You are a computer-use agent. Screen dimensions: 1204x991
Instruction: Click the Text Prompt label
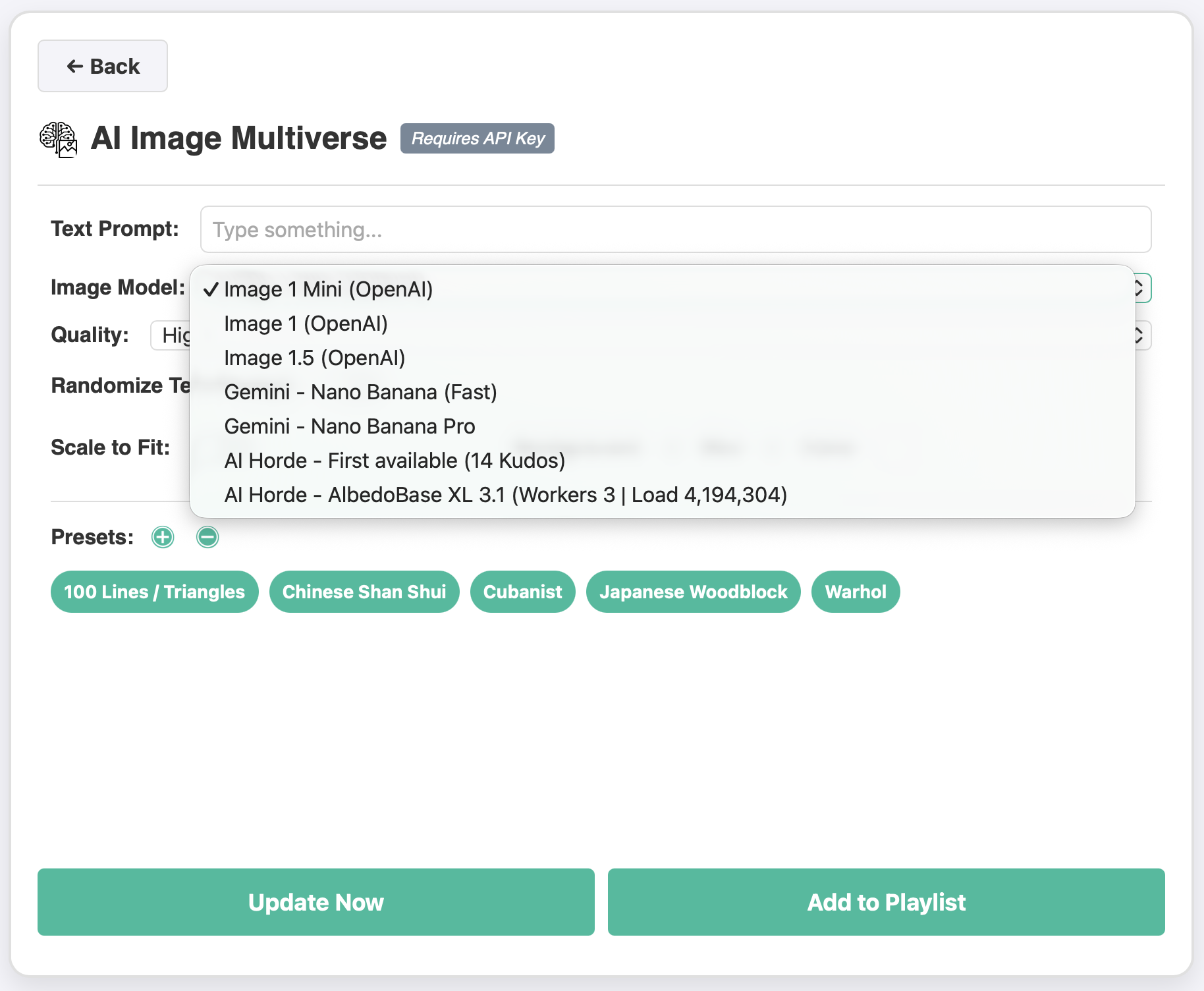point(115,229)
